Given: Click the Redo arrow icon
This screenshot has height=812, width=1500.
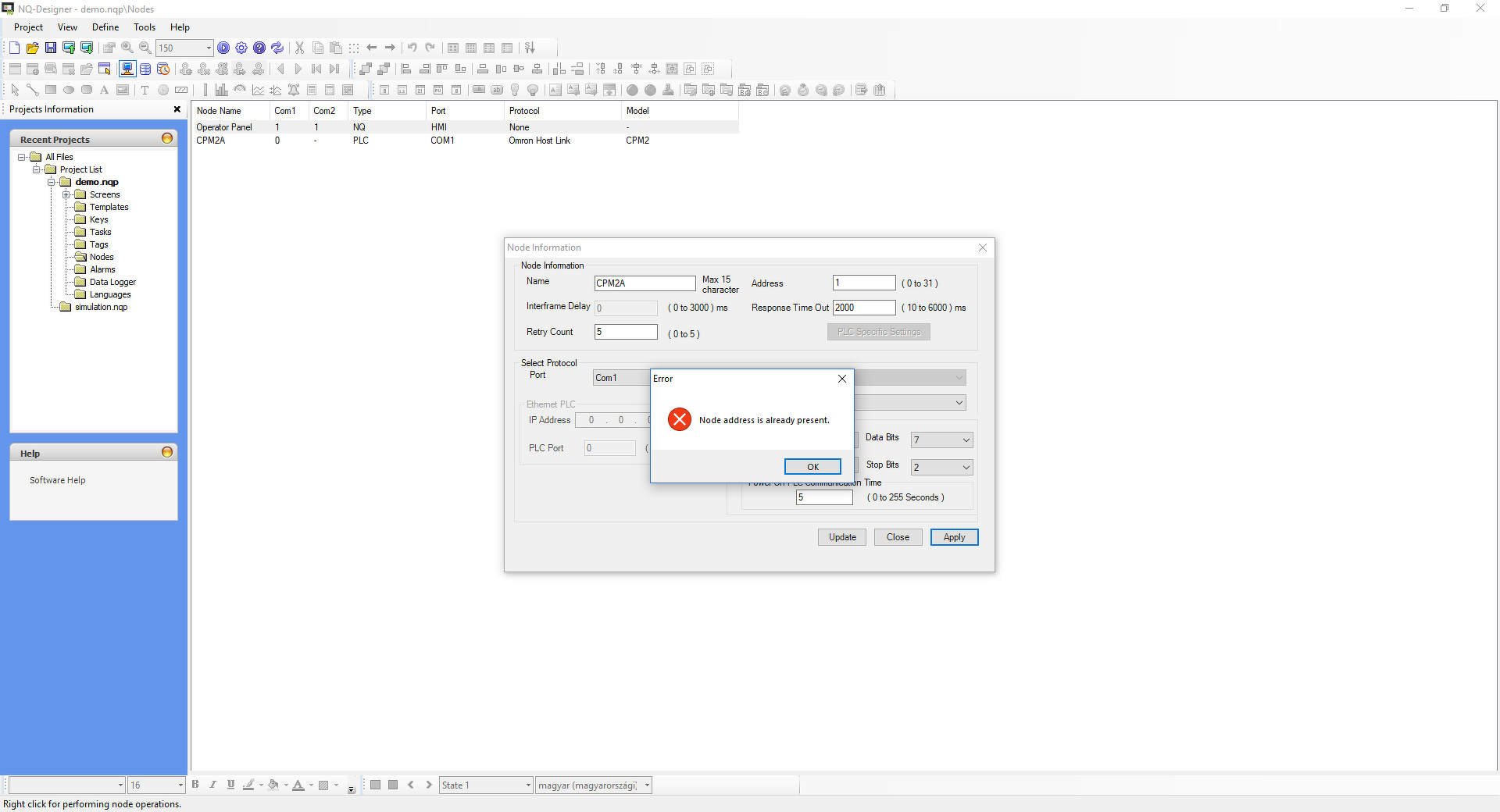Looking at the screenshot, I should pyautogui.click(x=430, y=48).
